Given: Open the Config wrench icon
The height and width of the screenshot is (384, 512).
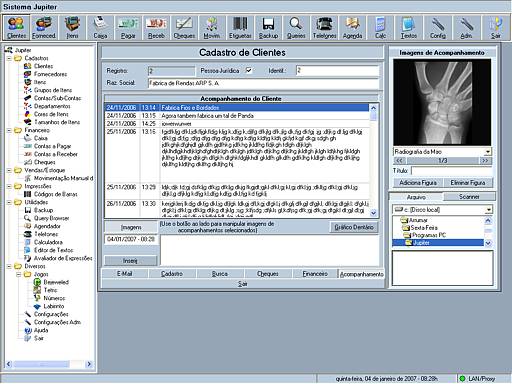Looking at the screenshot, I should pyautogui.click(x=438, y=27).
